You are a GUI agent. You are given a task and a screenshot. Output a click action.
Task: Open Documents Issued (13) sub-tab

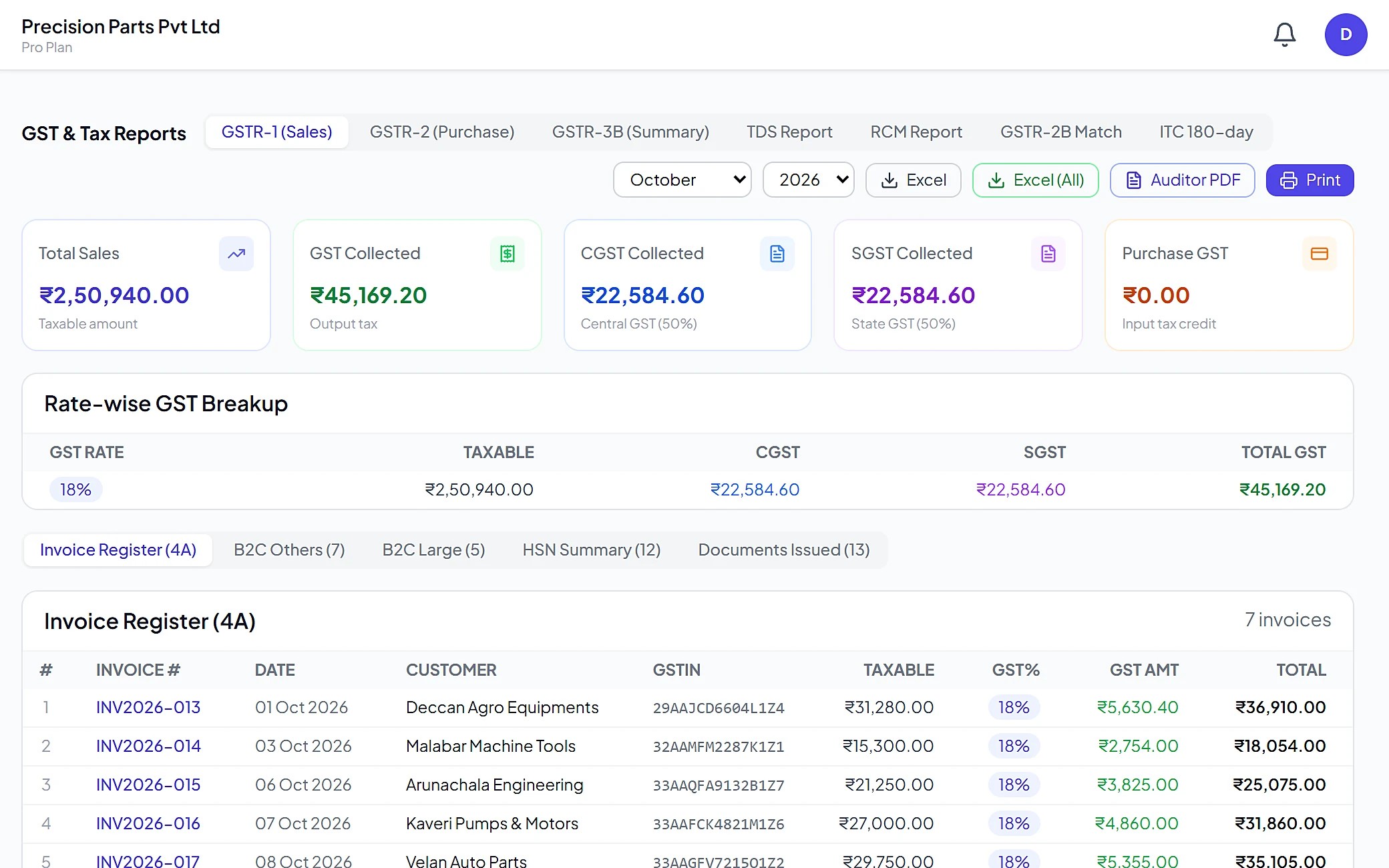point(784,550)
